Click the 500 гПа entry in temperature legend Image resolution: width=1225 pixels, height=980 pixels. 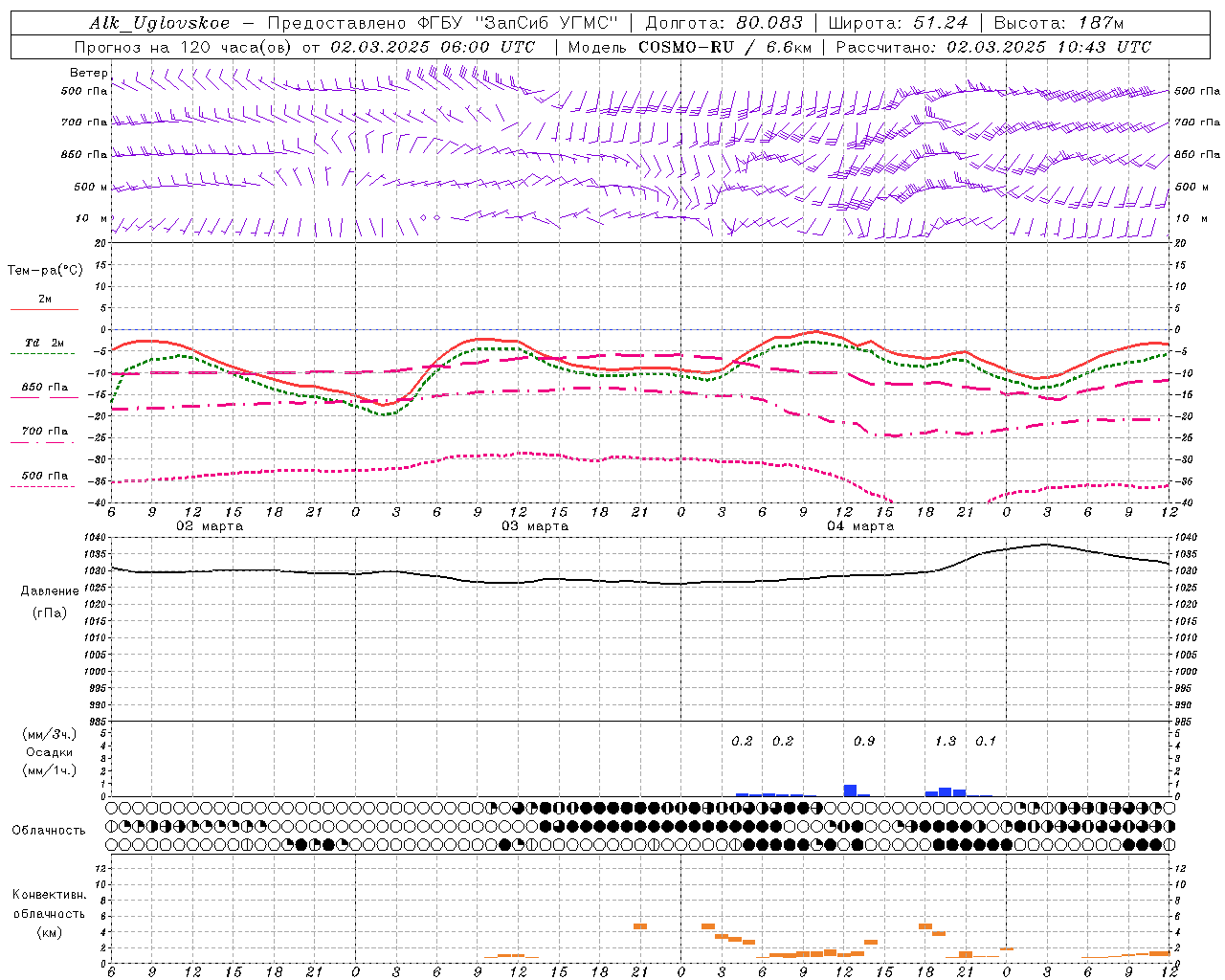pos(45,476)
